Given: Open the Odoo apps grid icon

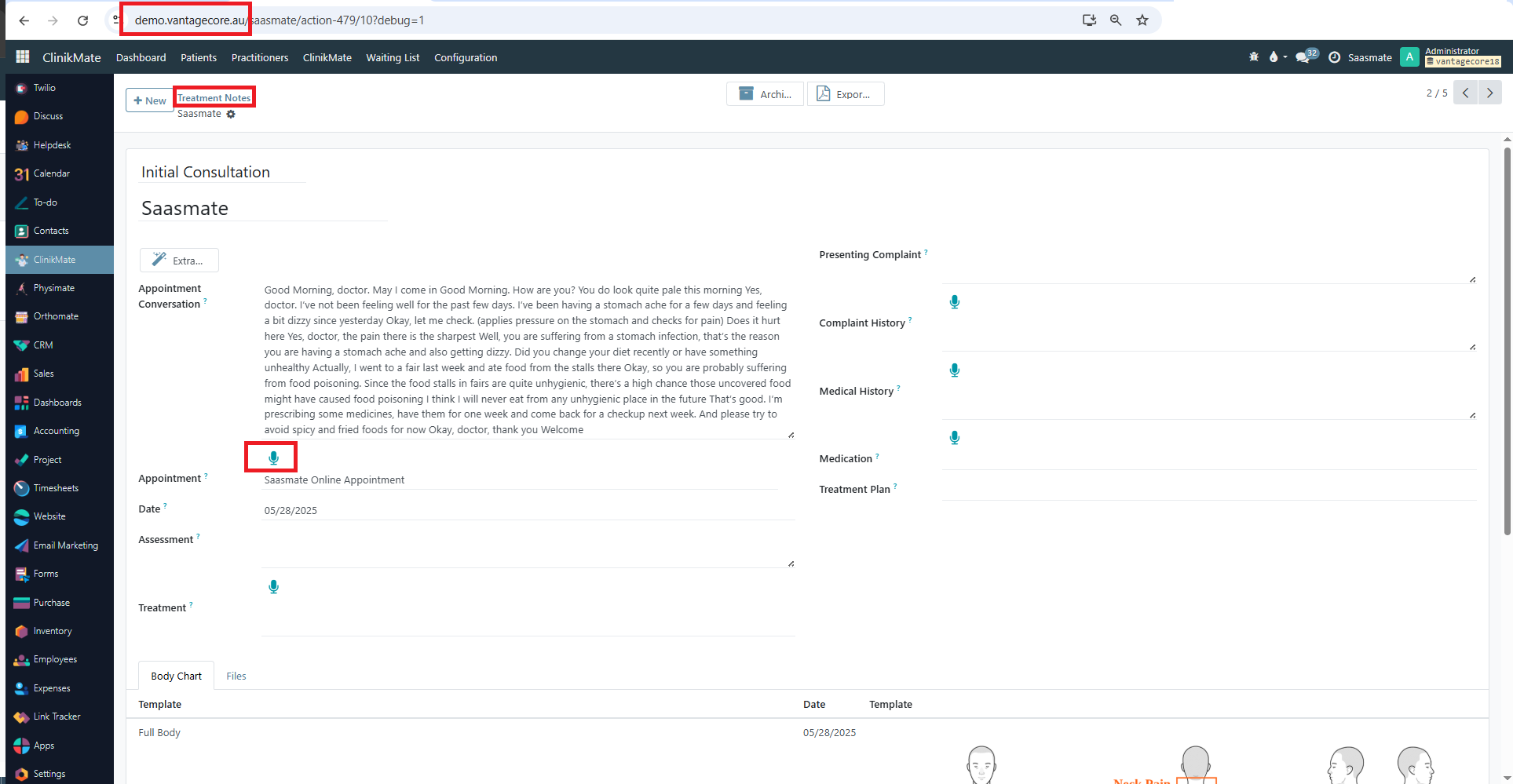Looking at the screenshot, I should [21, 57].
